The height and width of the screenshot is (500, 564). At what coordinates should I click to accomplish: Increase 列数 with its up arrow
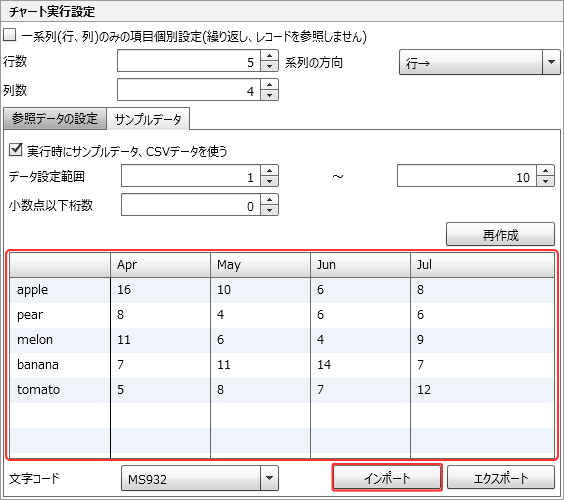pyautogui.click(x=269, y=85)
